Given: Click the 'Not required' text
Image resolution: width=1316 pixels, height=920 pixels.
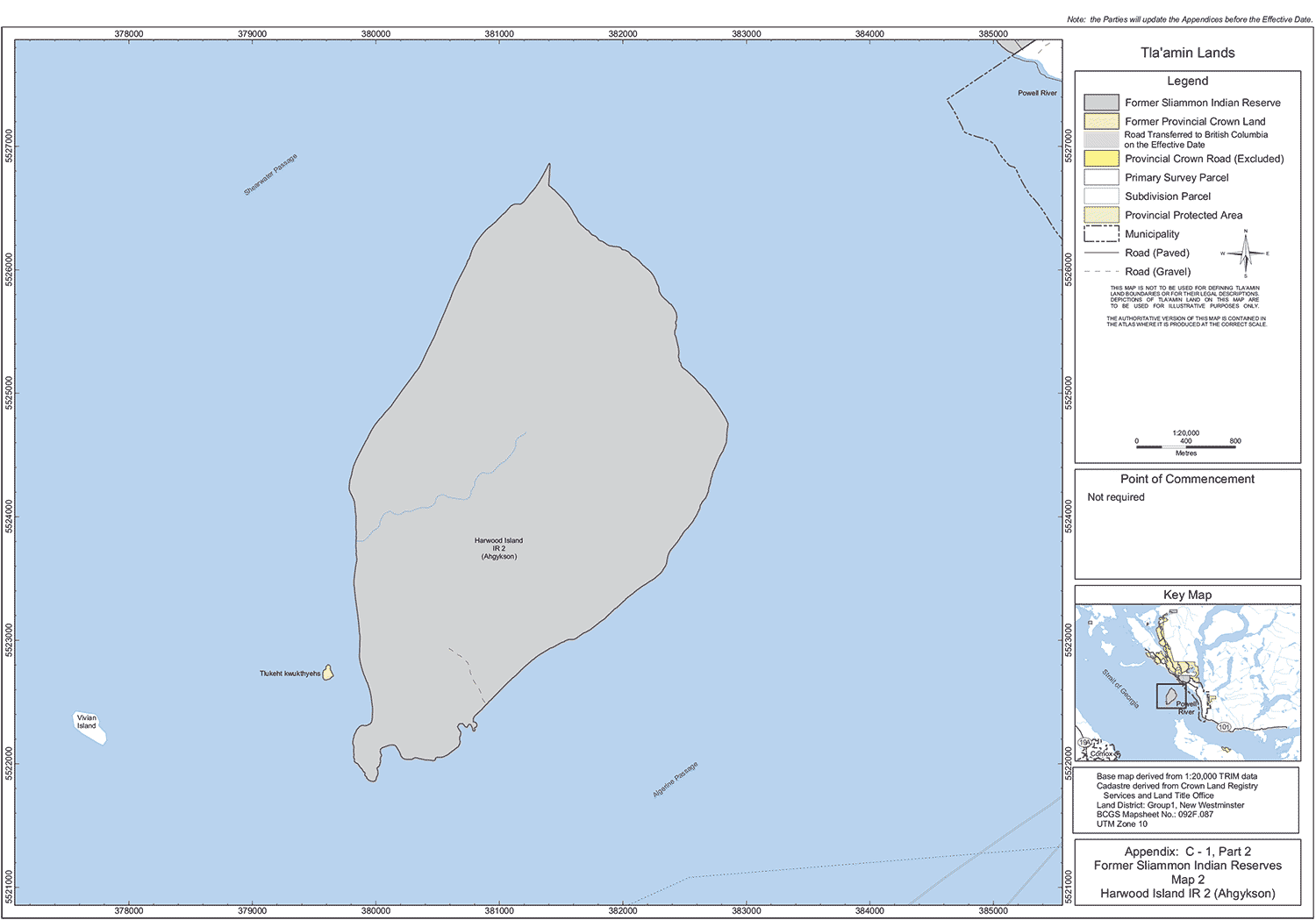Looking at the screenshot, I should (x=1116, y=497).
